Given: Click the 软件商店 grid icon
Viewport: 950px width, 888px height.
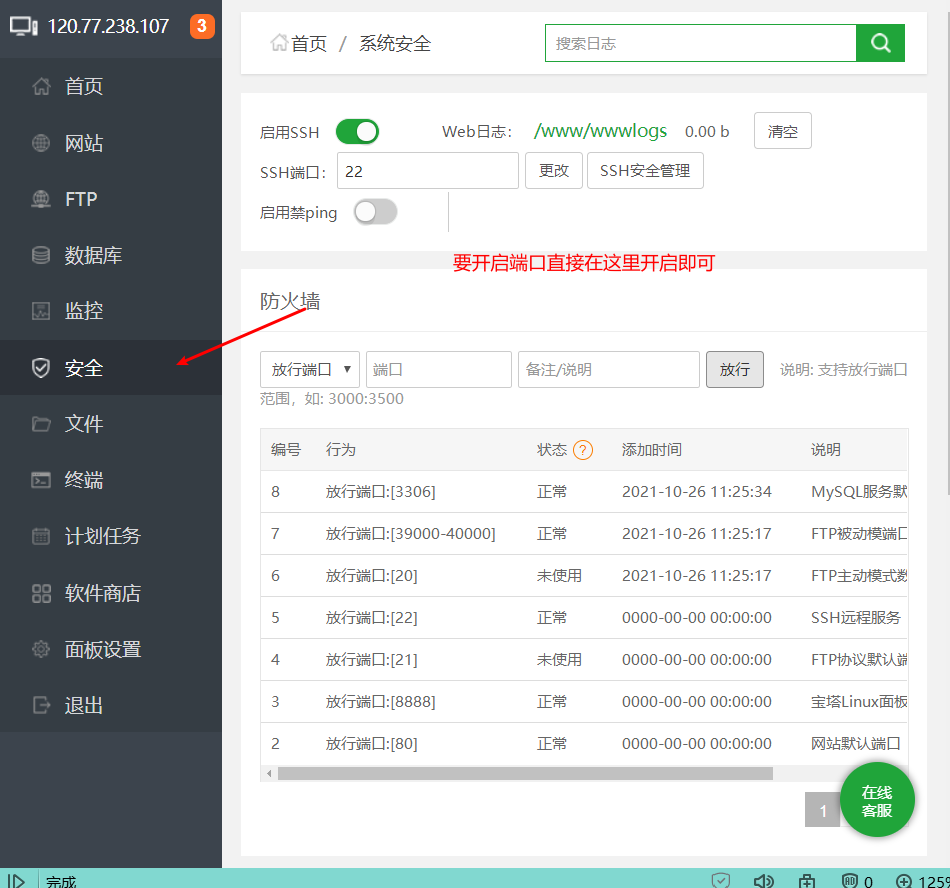Looking at the screenshot, I should tap(41, 593).
